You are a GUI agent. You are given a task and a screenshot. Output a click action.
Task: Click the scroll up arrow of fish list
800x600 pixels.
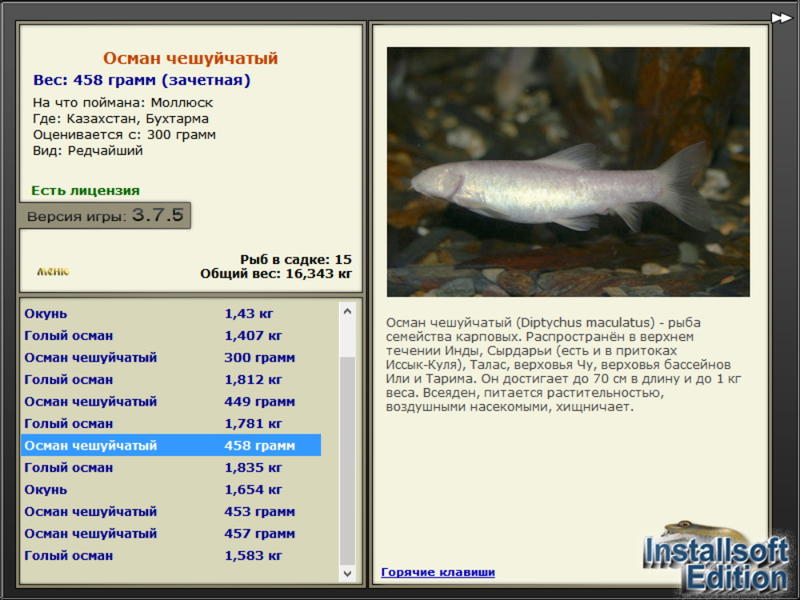pyautogui.click(x=347, y=311)
